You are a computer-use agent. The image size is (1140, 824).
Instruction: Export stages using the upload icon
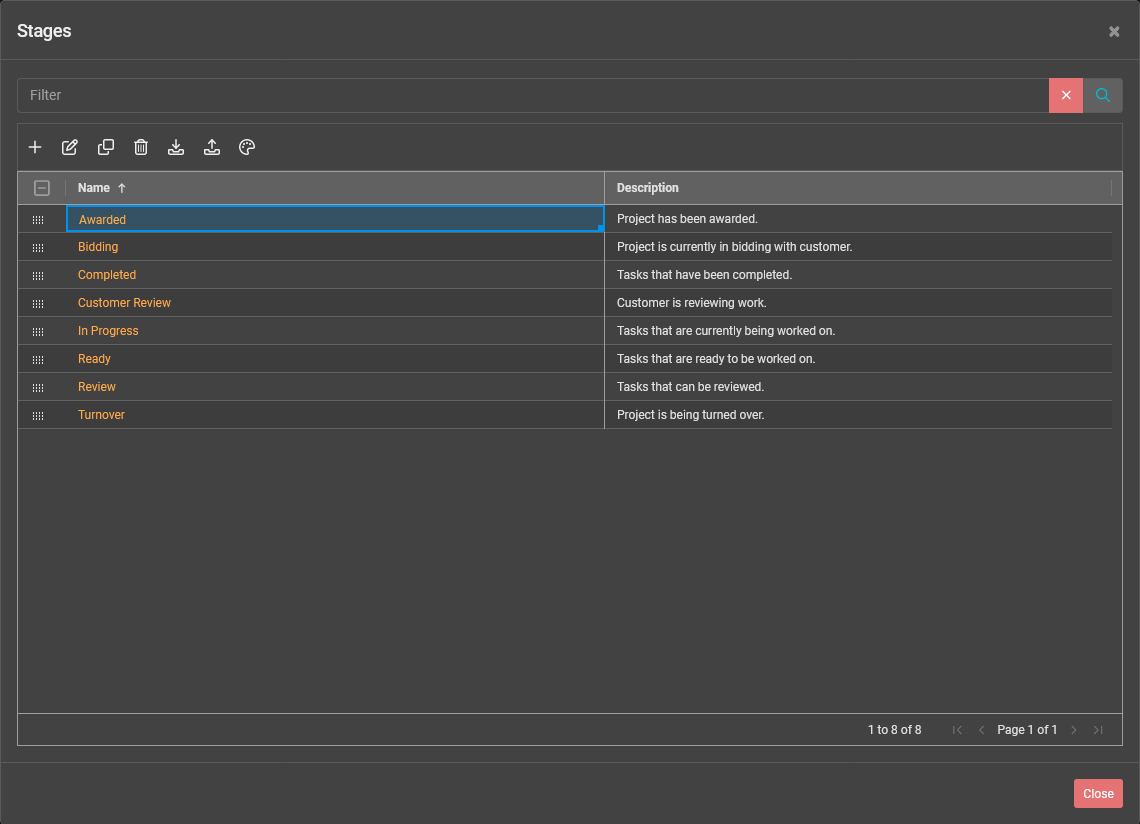pyautogui.click(x=212, y=147)
